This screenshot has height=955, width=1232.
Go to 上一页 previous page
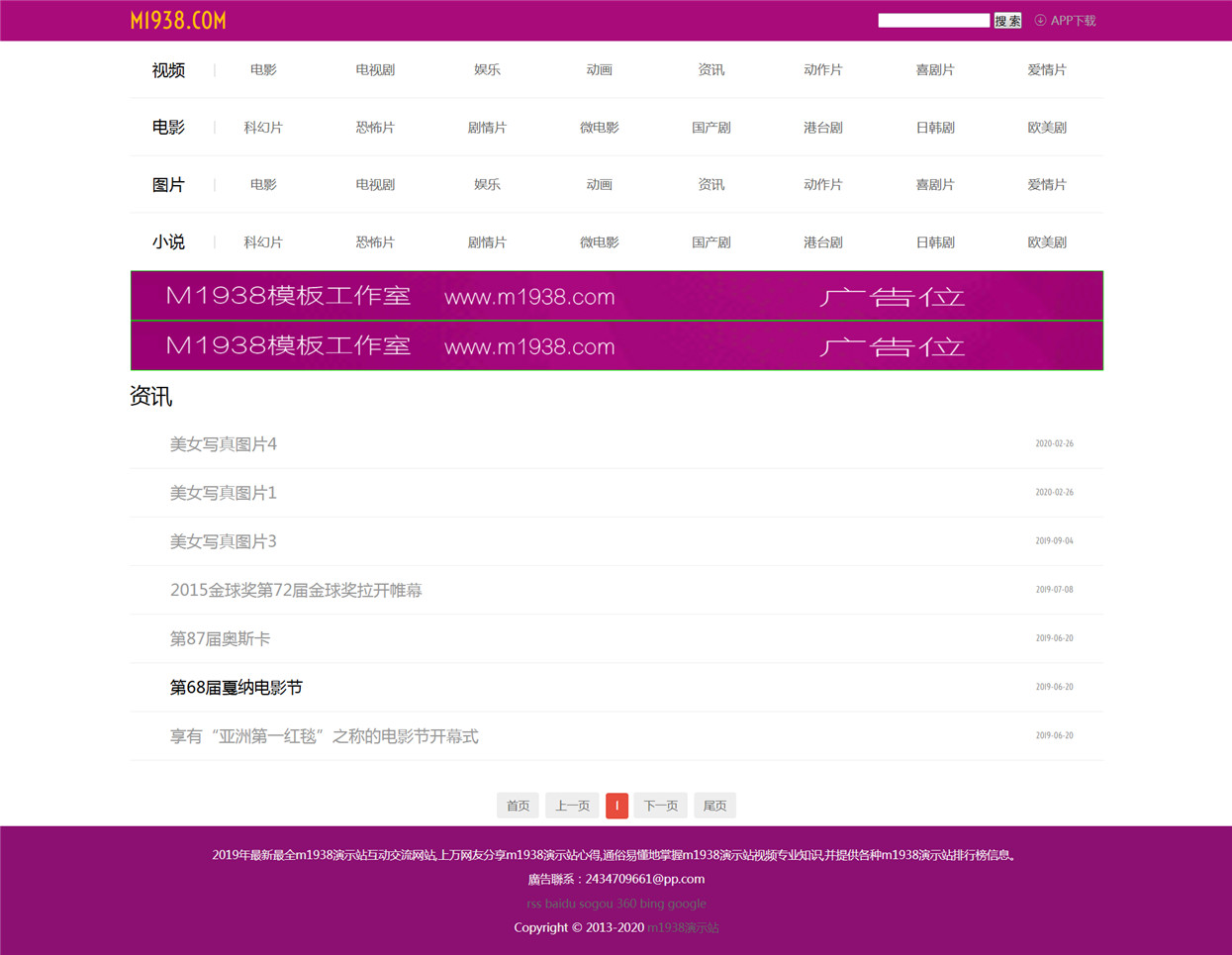[572, 806]
